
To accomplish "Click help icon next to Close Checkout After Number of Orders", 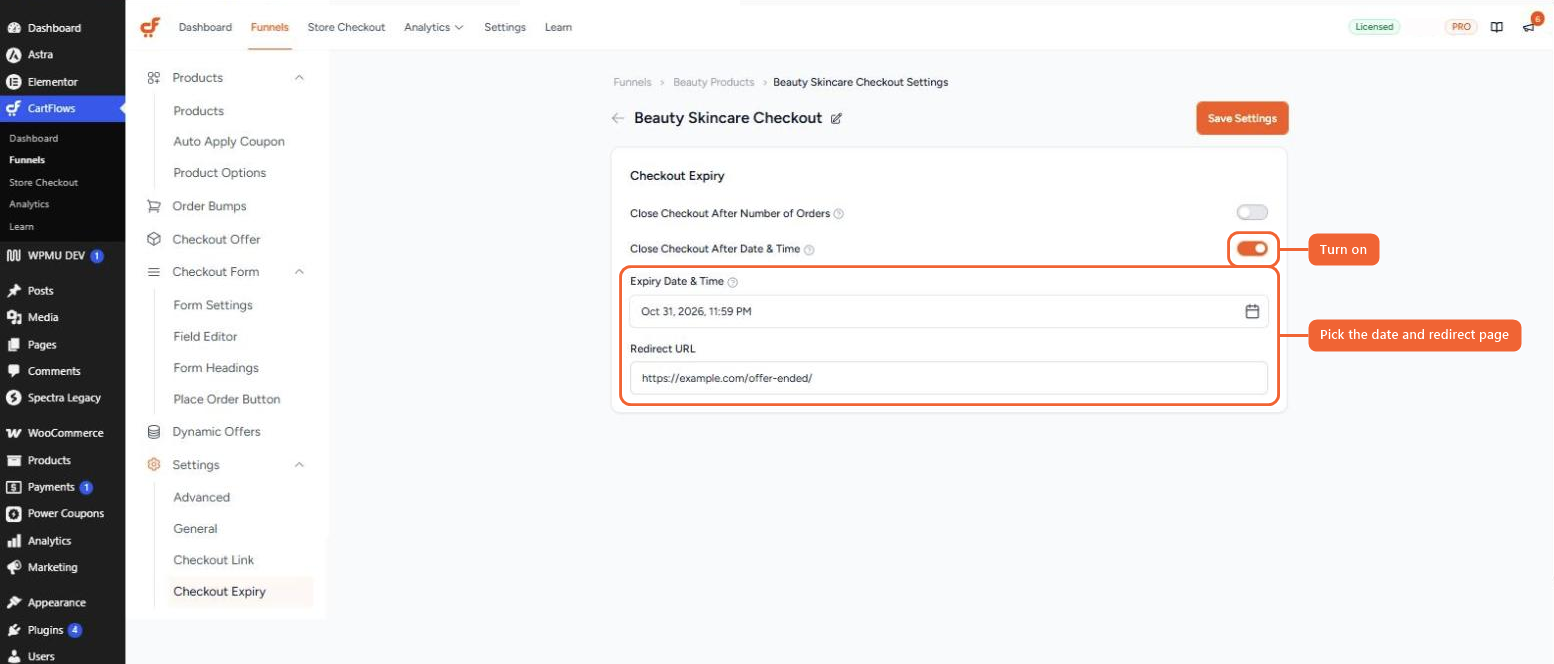I will (839, 214).
